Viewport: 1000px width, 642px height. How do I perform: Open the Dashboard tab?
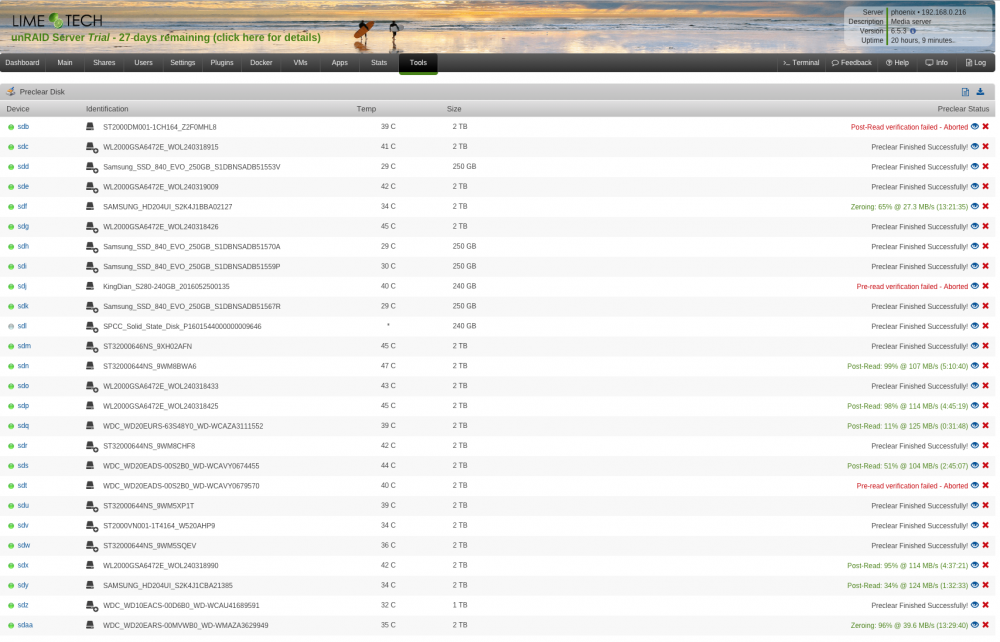click(22, 62)
